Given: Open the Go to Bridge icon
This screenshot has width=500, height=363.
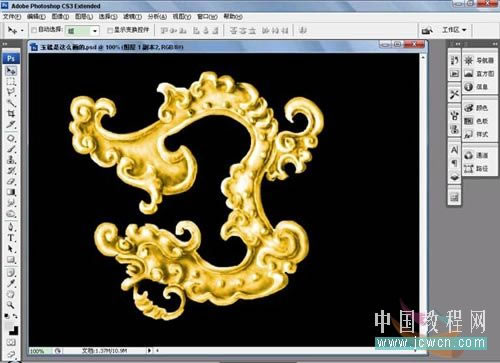Looking at the screenshot, I should click(427, 31).
